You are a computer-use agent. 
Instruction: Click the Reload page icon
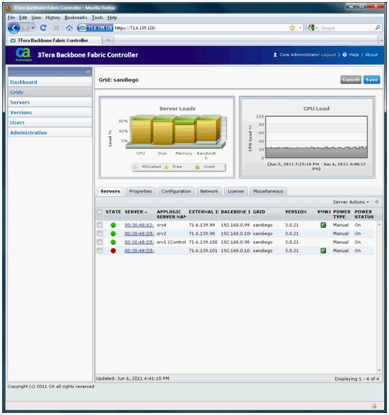click(x=43, y=28)
